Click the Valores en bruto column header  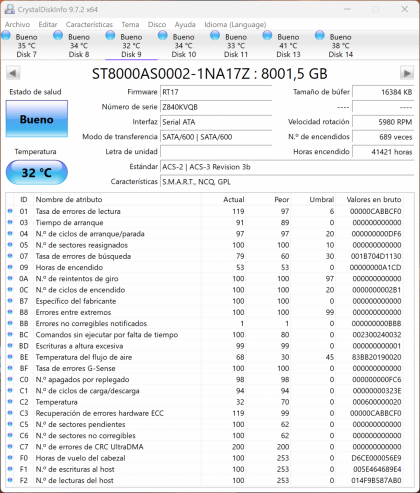pyautogui.click(x=370, y=200)
